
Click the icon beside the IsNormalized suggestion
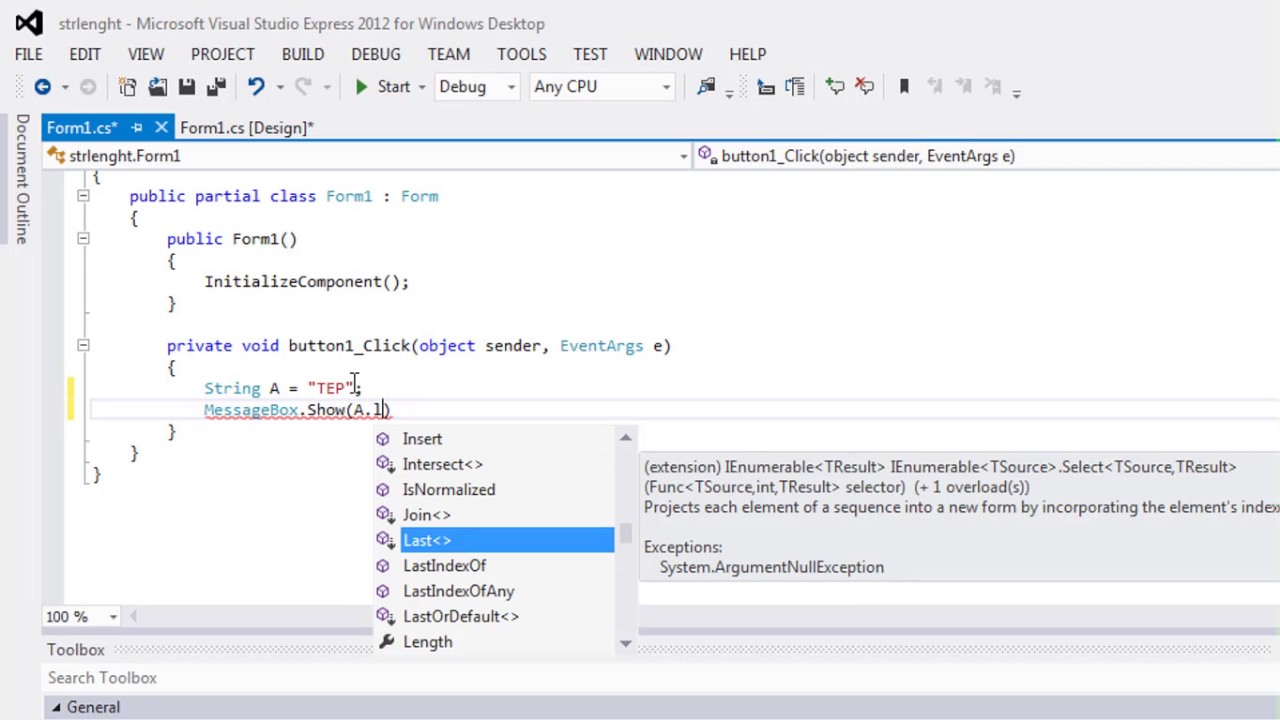383,490
